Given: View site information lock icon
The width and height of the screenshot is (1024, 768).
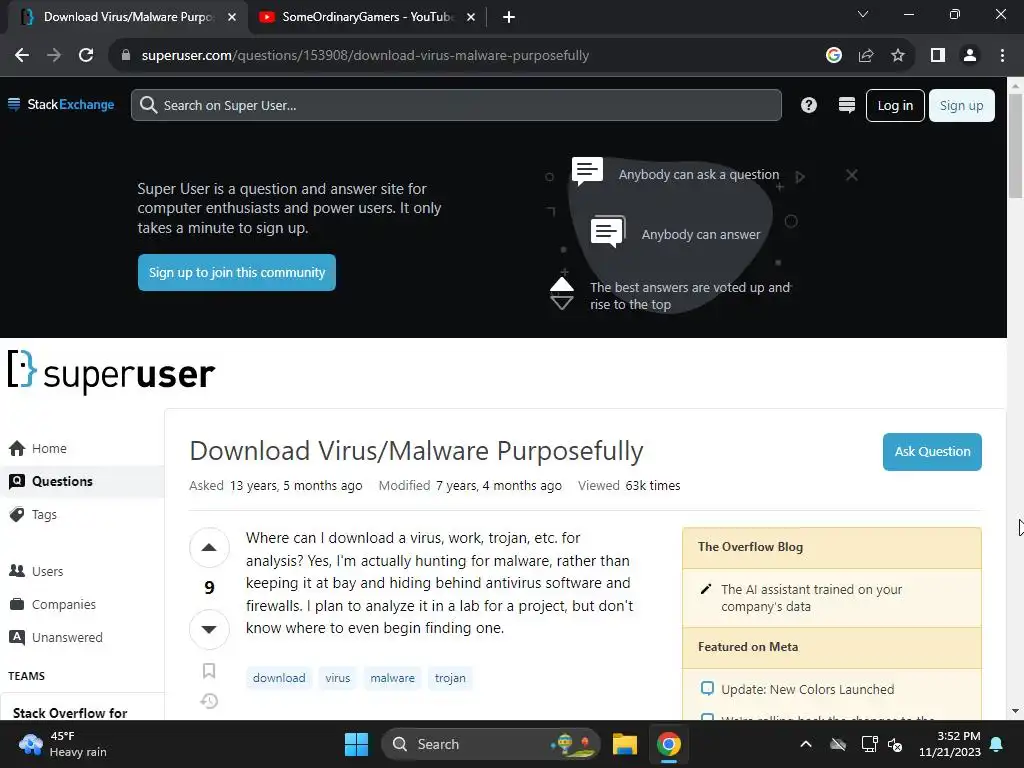Looking at the screenshot, I should coord(126,56).
